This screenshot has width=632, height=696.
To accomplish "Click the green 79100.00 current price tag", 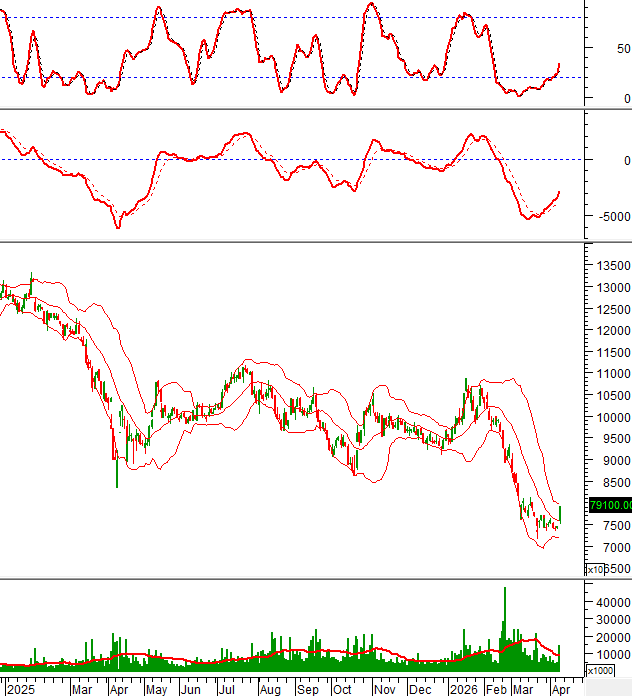I will click(609, 505).
